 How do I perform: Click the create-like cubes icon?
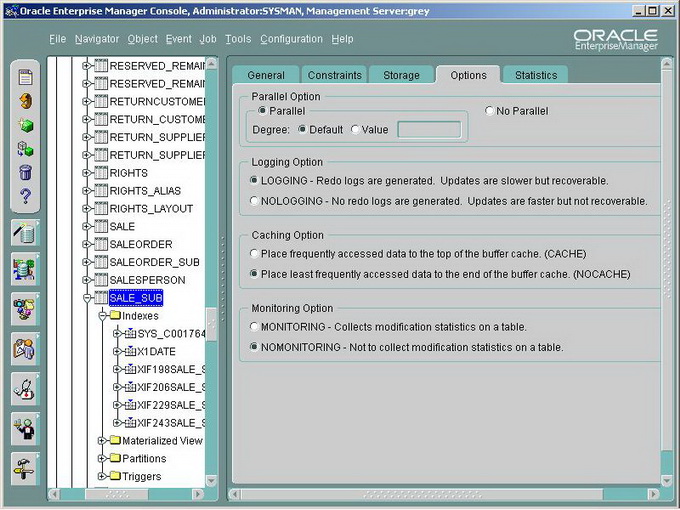(x=25, y=149)
